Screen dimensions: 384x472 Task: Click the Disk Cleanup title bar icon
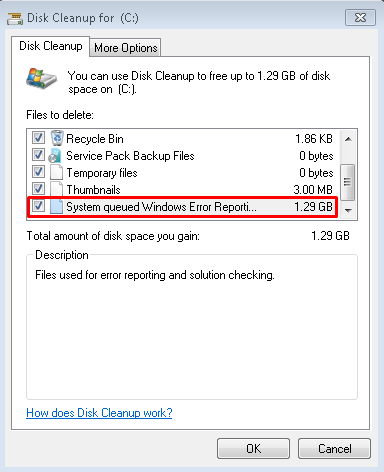pyautogui.click(x=15, y=19)
